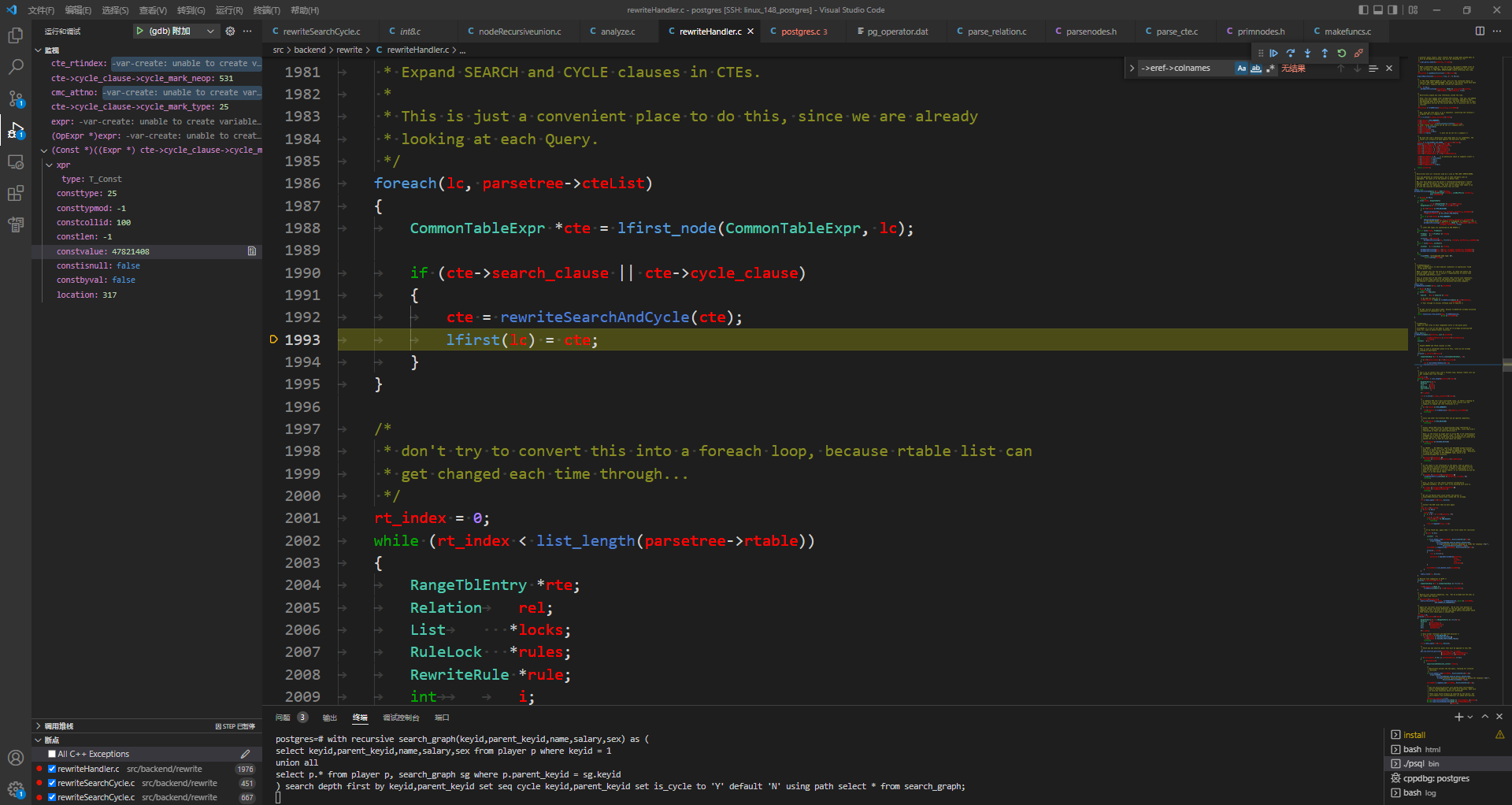This screenshot has height=805, width=1512.
Task: Click the debug toolbar drag handle
Action: (1260, 54)
